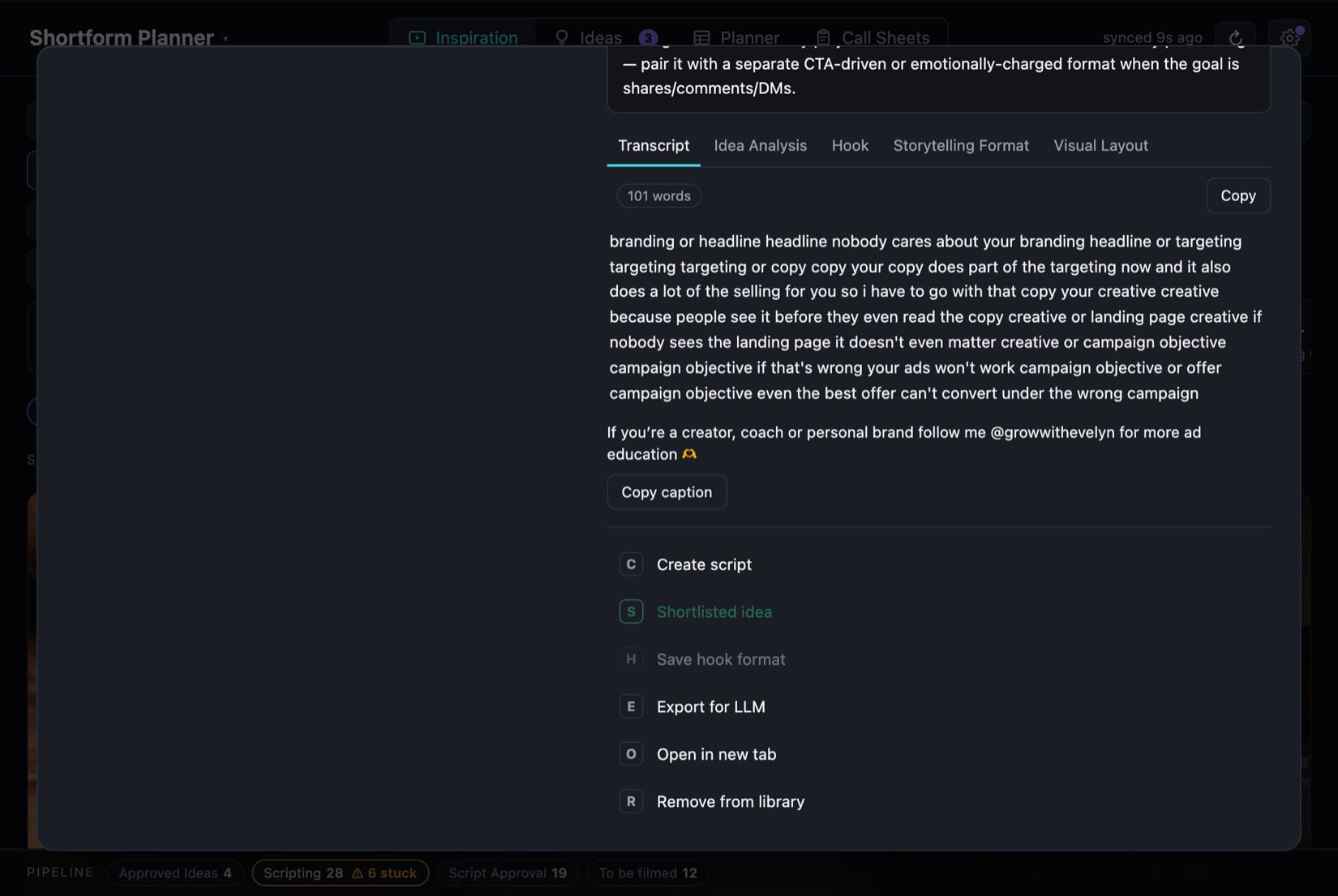Copy the transcript with the Copy button
1338x896 pixels.
point(1237,195)
